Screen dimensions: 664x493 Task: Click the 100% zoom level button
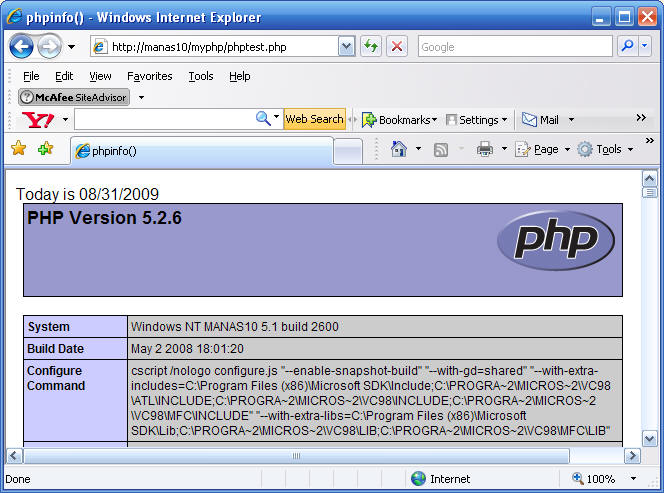[x=594, y=479]
